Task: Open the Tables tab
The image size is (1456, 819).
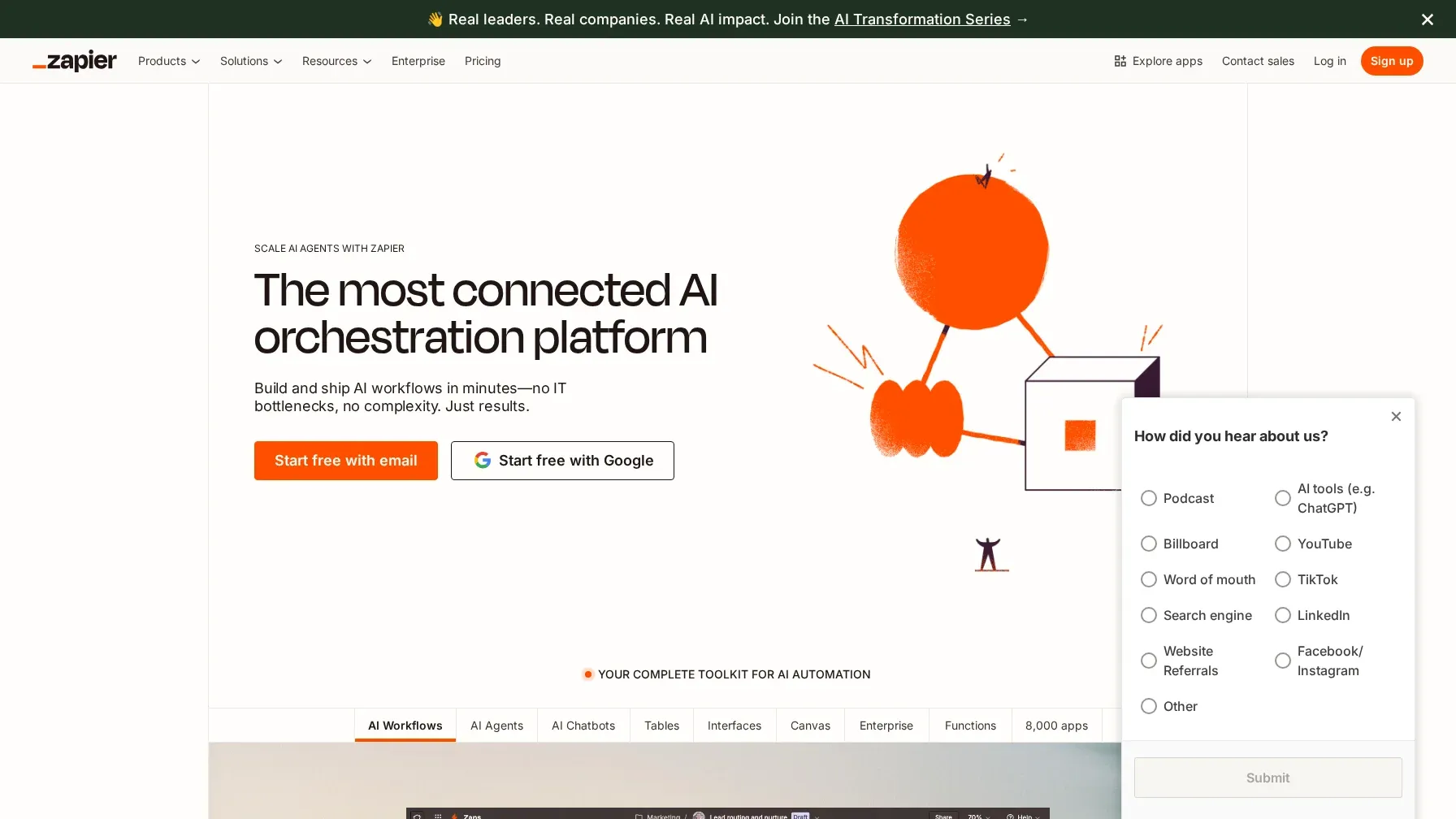Action: point(661,726)
